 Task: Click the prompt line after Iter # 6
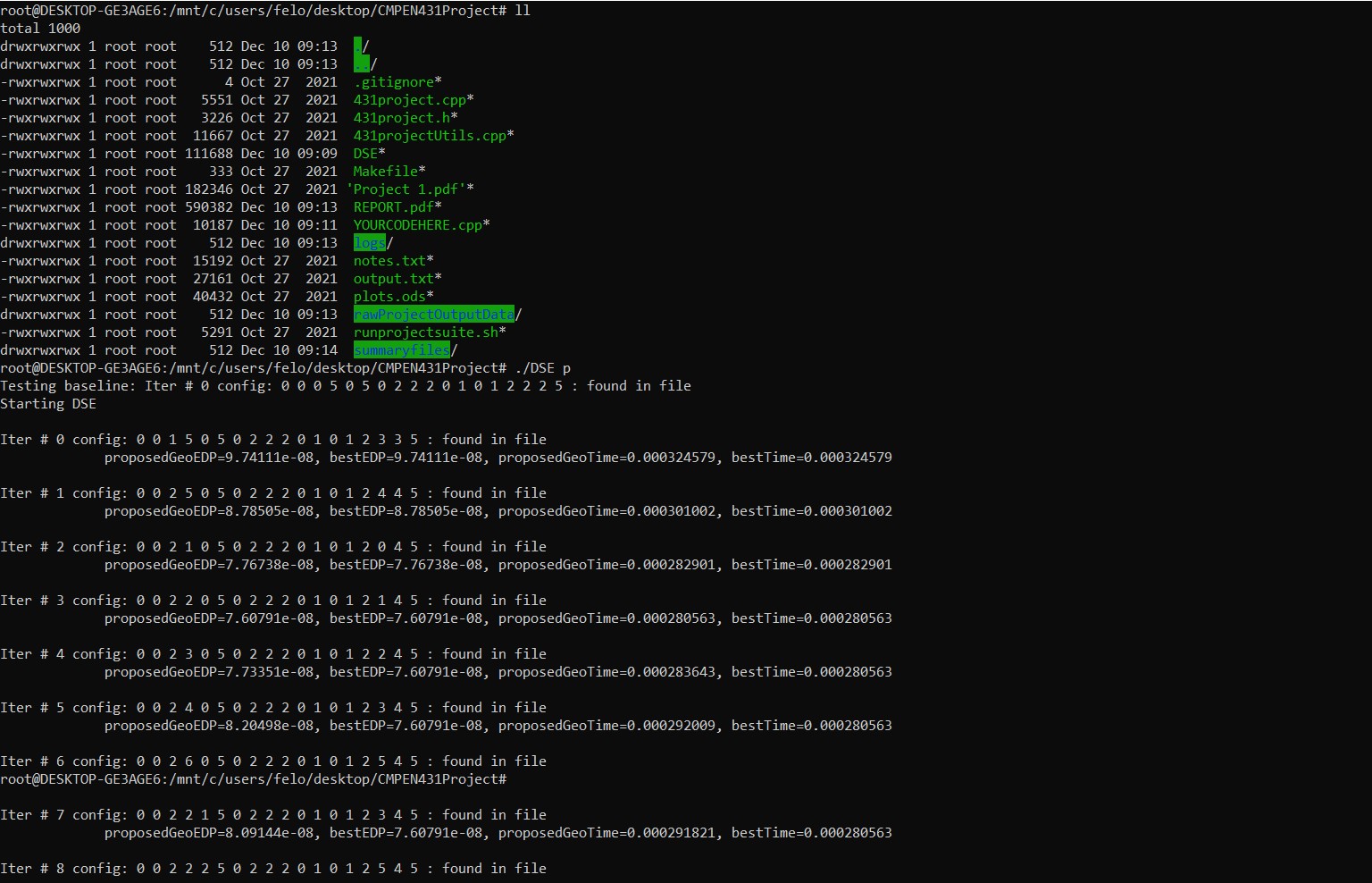(x=254, y=779)
